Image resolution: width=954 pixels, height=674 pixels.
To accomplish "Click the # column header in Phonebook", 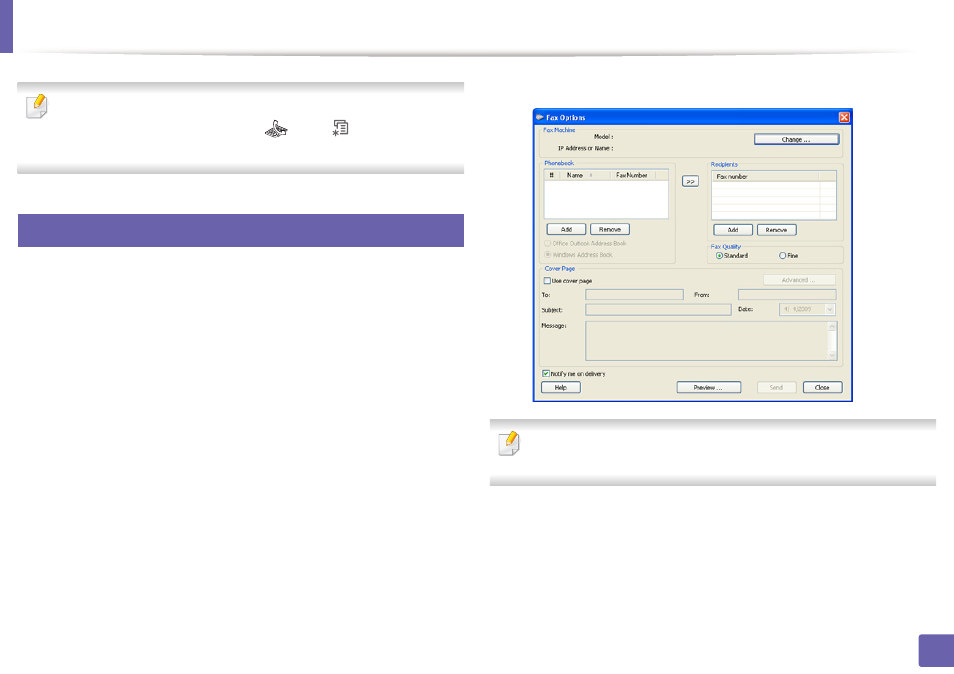I will (552, 175).
